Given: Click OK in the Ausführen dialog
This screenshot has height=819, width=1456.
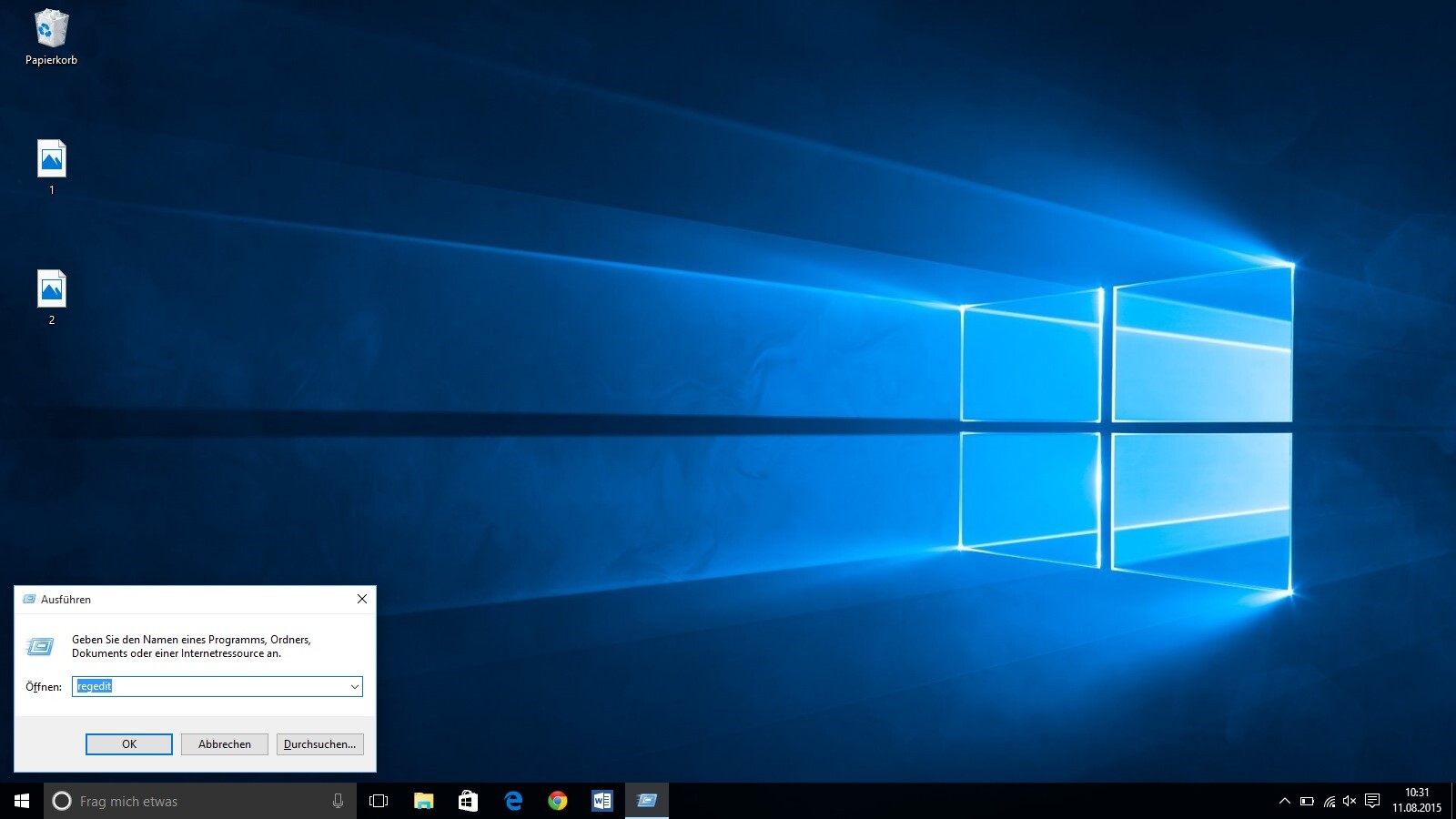Looking at the screenshot, I should [x=129, y=744].
